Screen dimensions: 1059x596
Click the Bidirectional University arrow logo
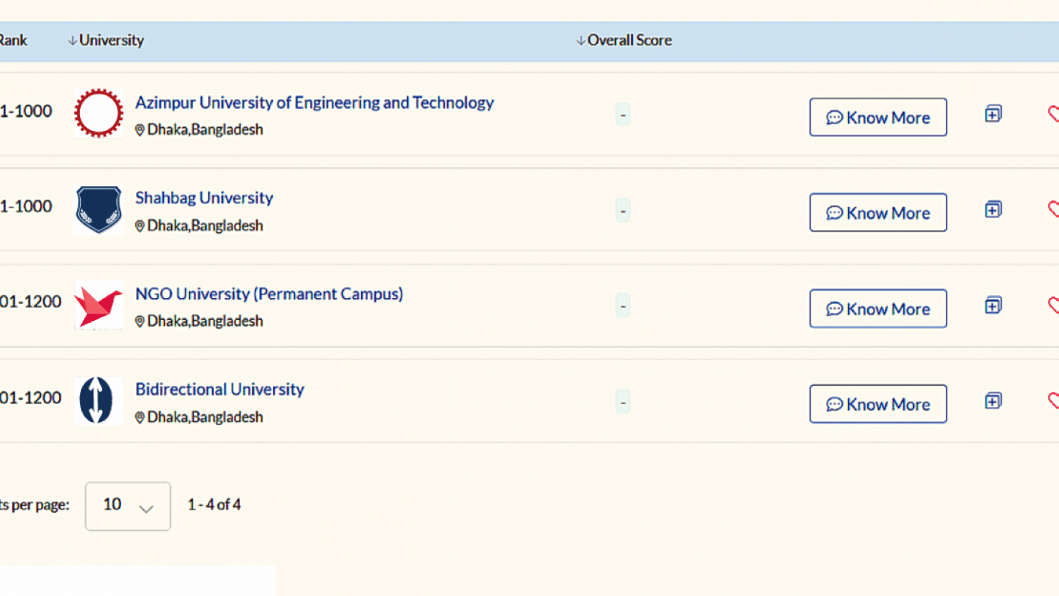click(98, 401)
